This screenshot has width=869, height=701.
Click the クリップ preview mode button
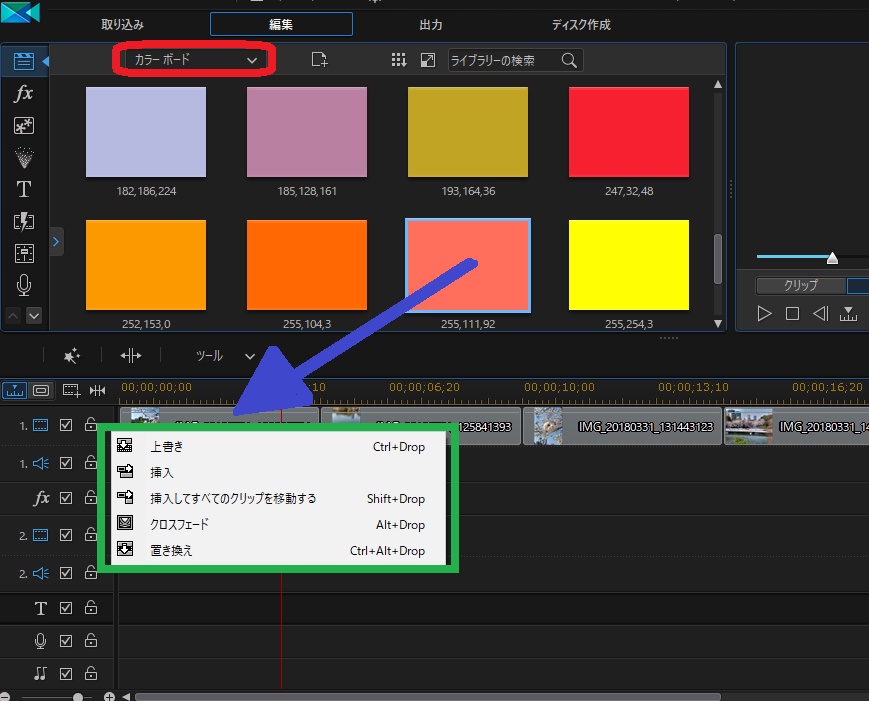pyautogui.click(x=800, y=285)
